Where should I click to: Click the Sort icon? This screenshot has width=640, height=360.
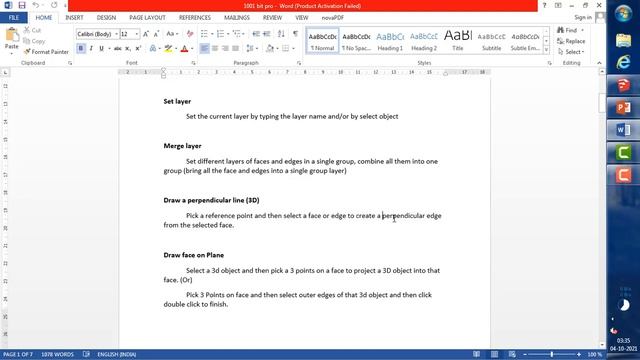coord(281,34)
